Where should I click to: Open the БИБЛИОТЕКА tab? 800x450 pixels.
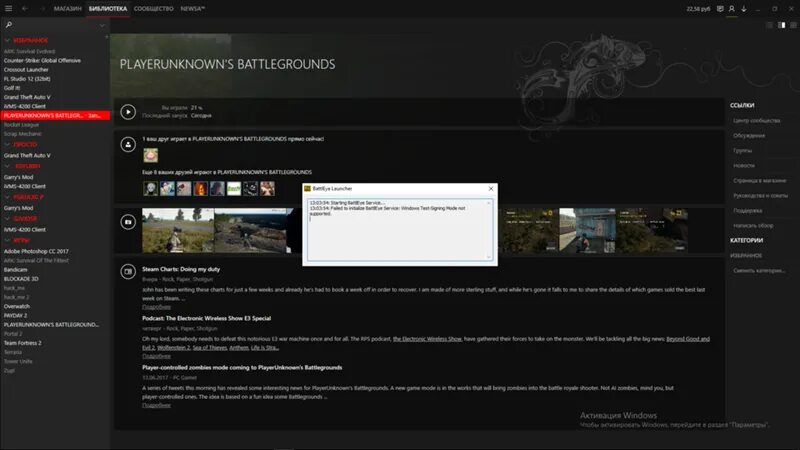(x=108, y=9)
